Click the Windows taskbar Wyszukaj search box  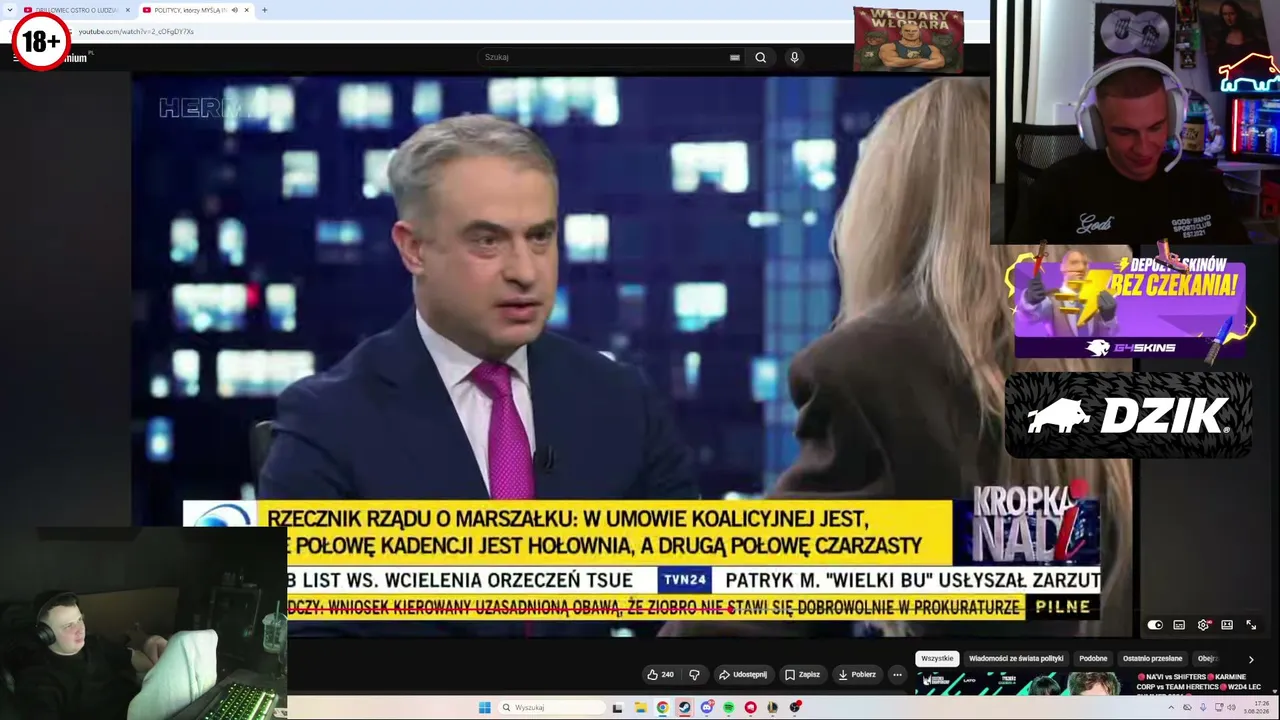point(552,708)
